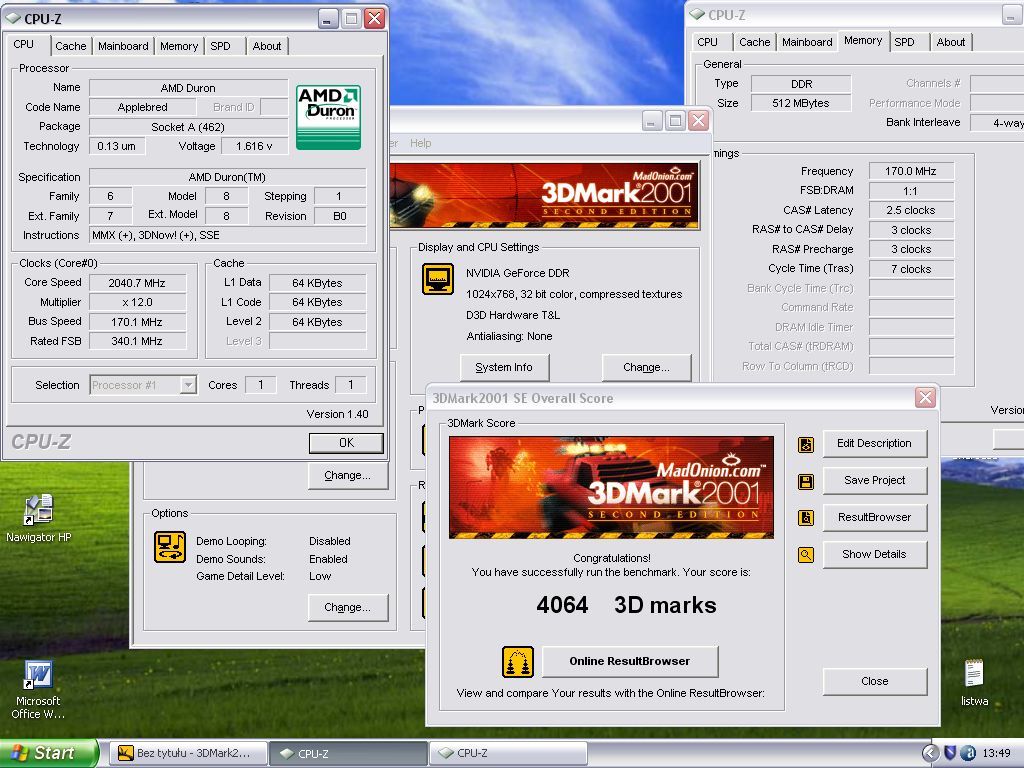Select Mainboard tab in right CPU-Z window
The image size is (1024, 768).
807,42
